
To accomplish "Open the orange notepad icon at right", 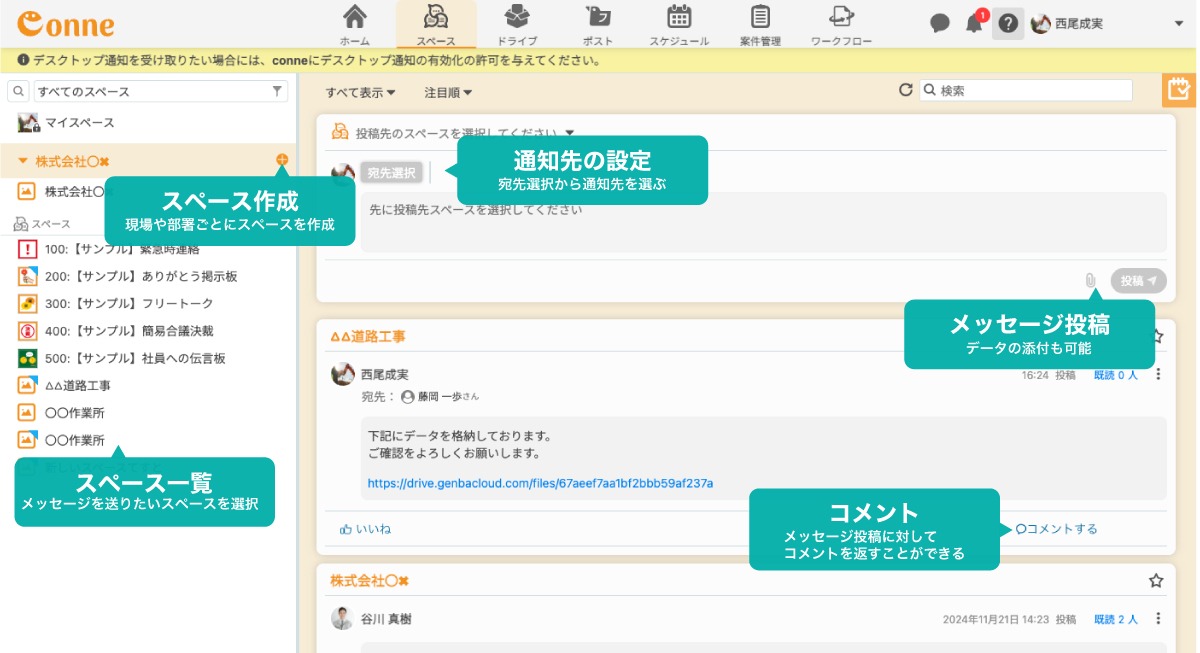I will point(1180,90).
